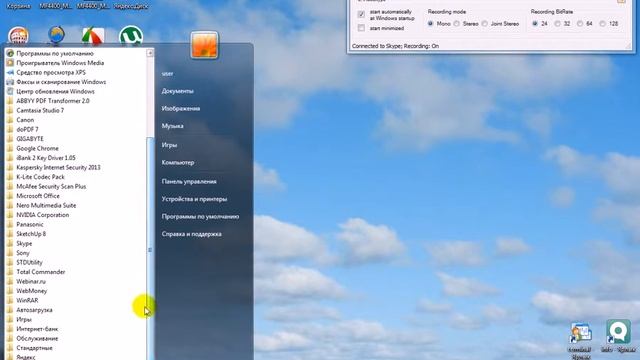Screen dimensions: 640x360
Task: Expand the Google Chrome folder
Action: coord(33,148)
